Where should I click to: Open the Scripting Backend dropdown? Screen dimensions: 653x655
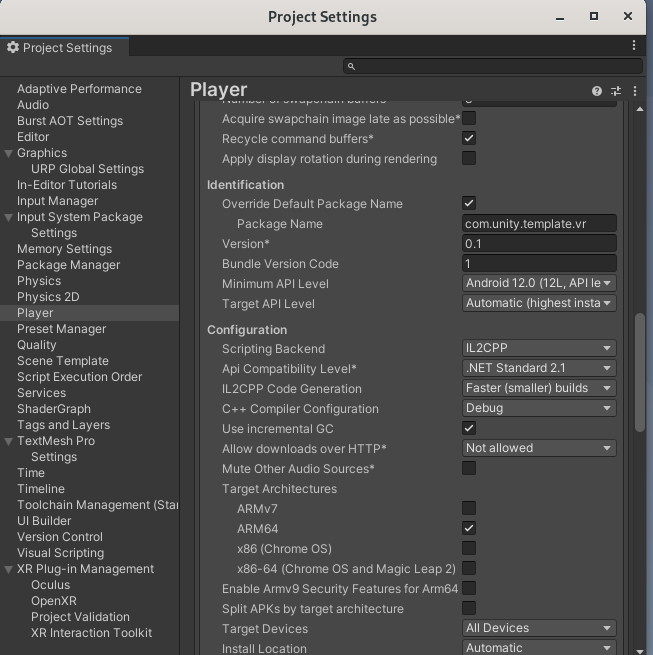click(539, 348)
